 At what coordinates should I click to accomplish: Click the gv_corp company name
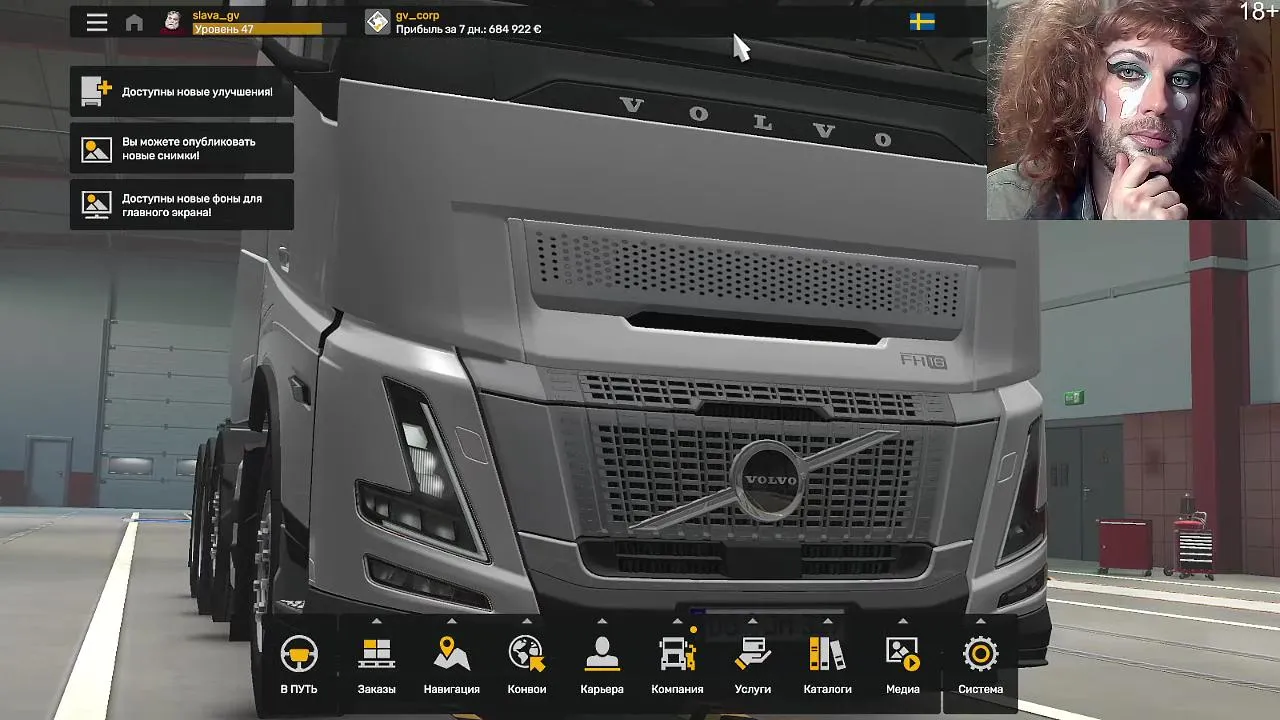tap(417, 15)
